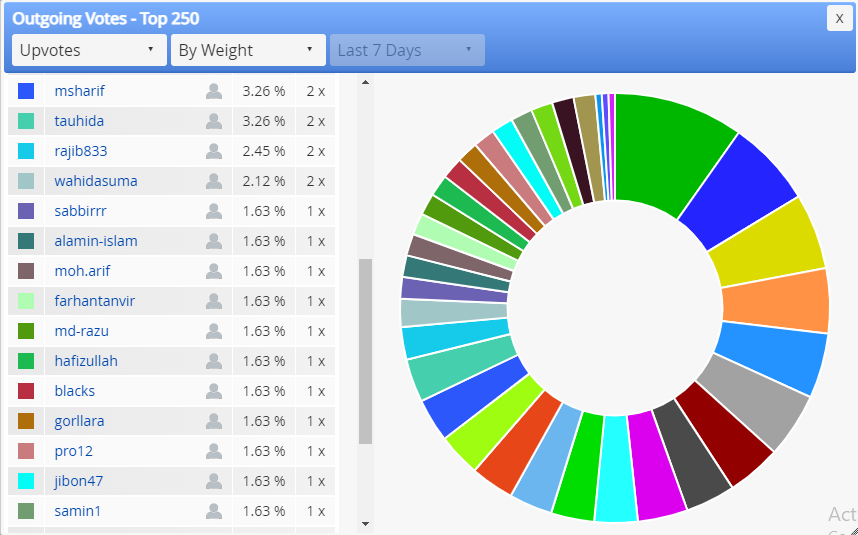Click the profile icon next to jibon47

214,481
